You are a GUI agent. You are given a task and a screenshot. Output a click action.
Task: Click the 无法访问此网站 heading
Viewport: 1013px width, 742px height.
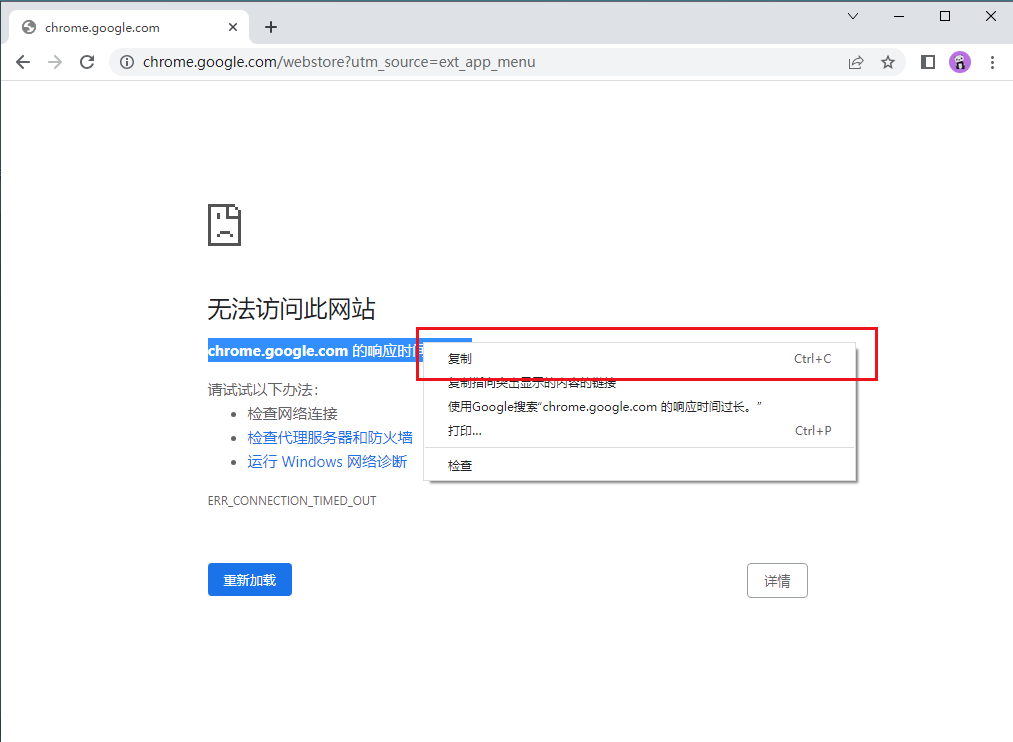291,309
